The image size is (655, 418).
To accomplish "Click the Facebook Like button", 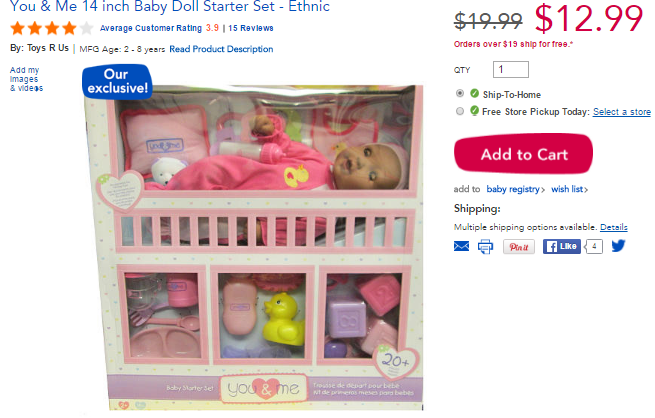I will (561, 246).
